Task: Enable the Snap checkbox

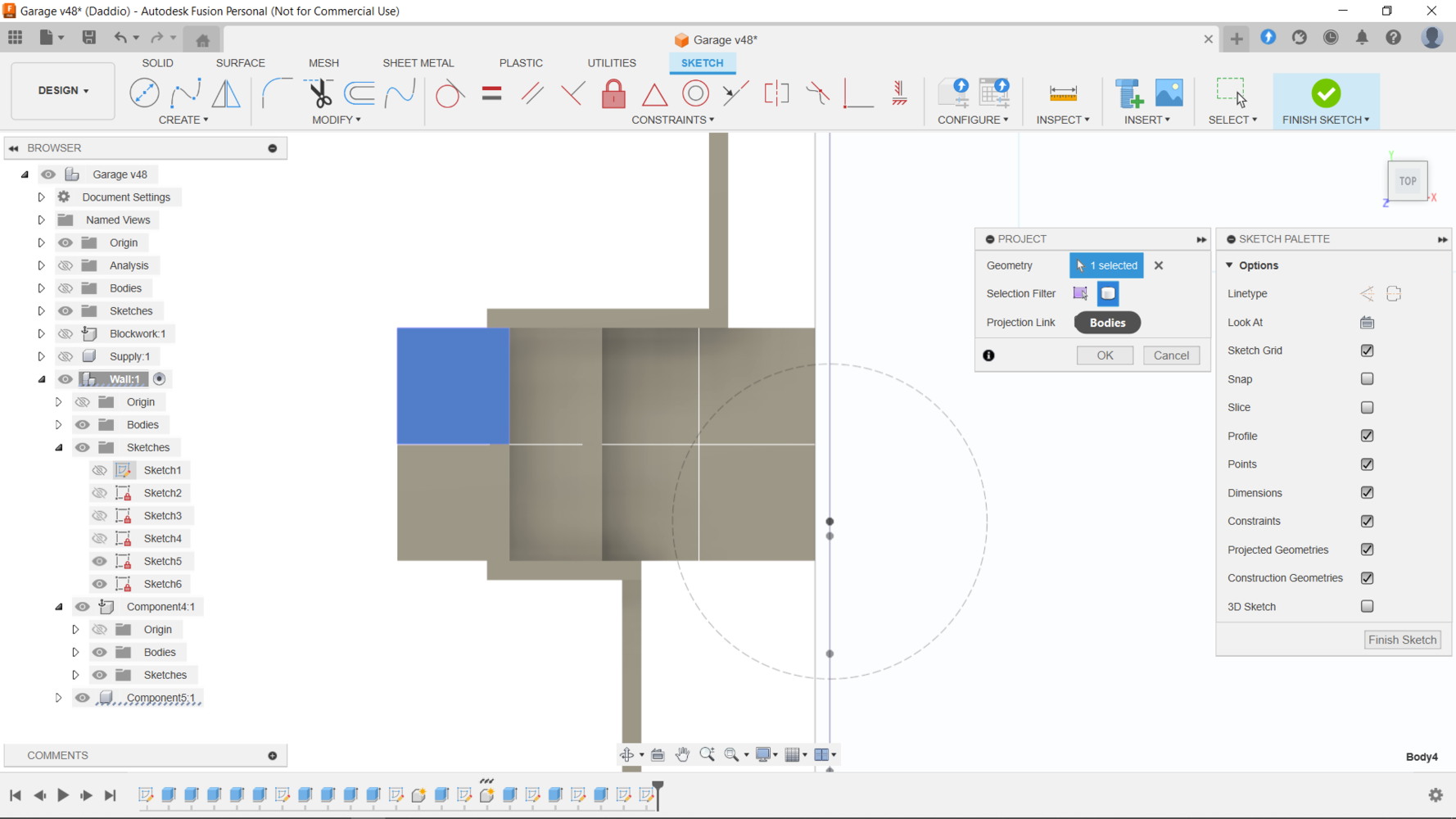Action: (x=1367, y=379)
